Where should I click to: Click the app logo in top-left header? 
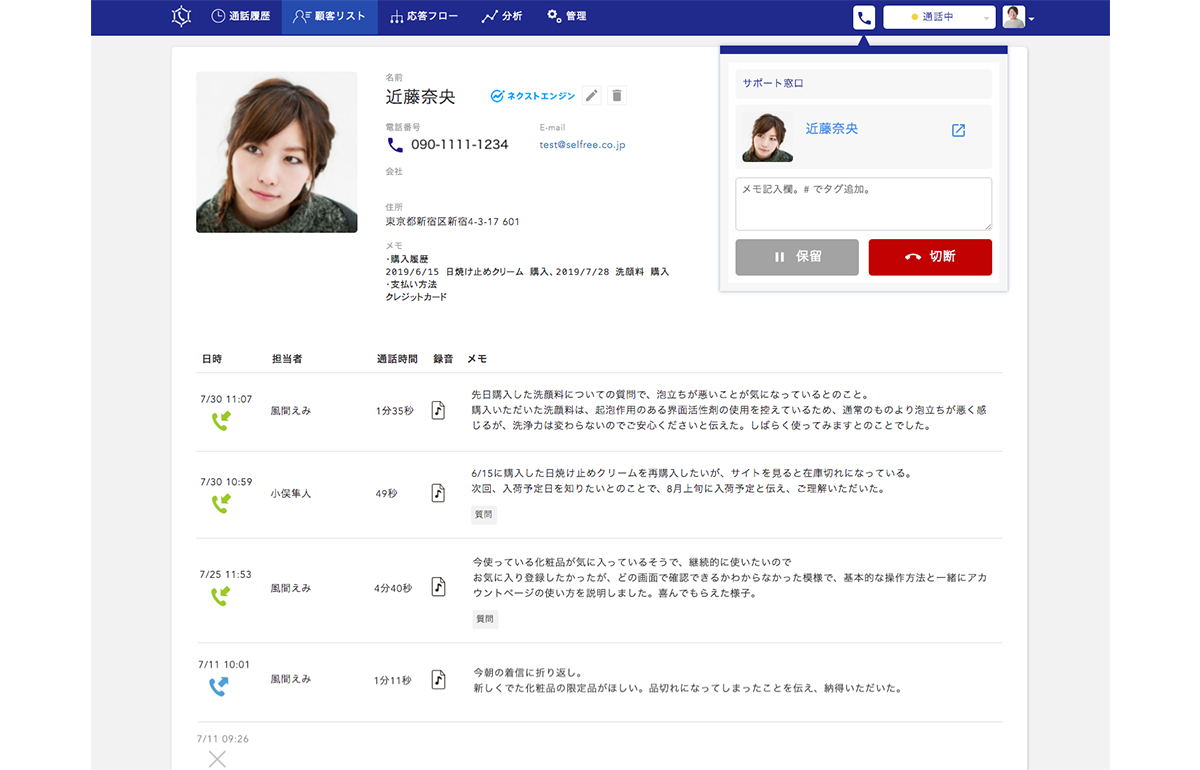(180, 17)
